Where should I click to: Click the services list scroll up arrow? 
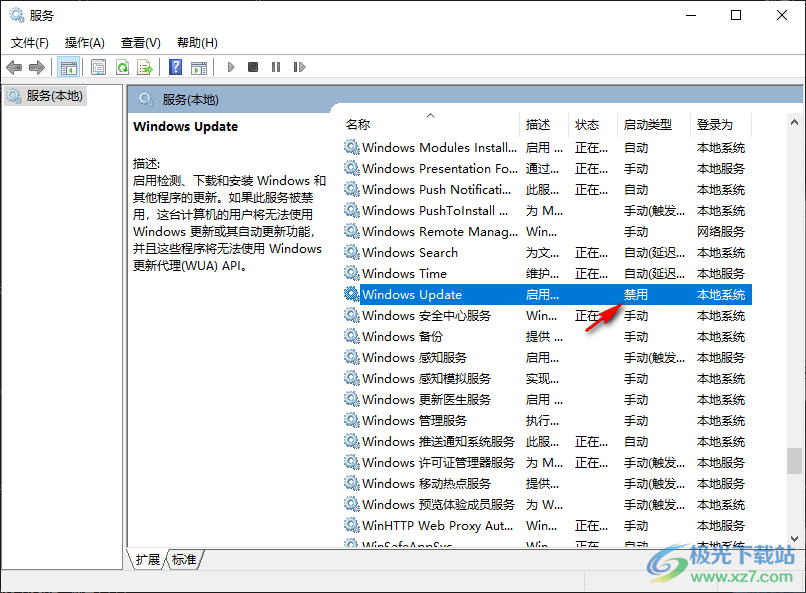[x=794, y=122]
